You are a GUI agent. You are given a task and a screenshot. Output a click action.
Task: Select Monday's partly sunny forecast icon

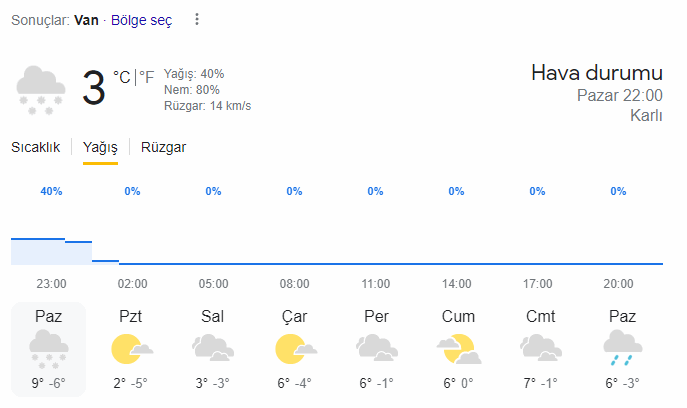click(x=131, y=349)
